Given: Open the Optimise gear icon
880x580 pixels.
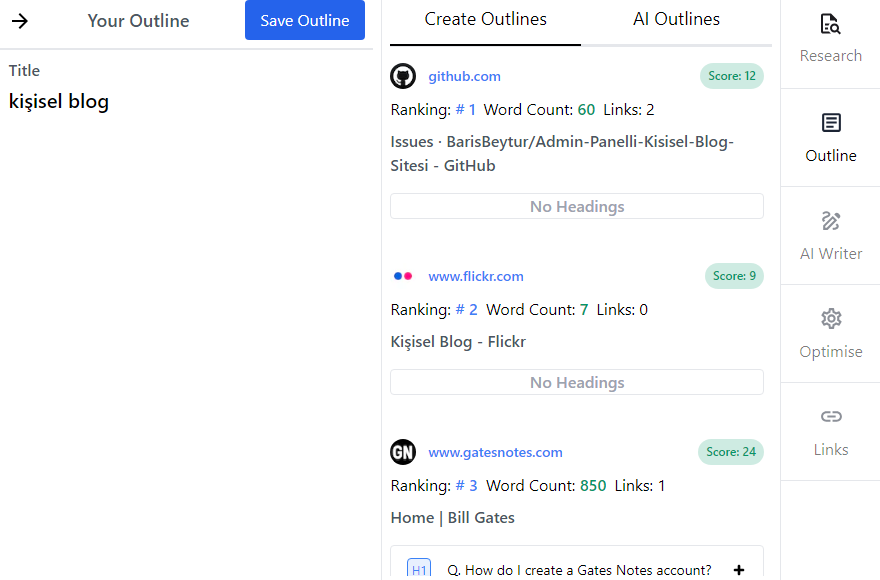Looking at the screenshot, I should pos(831,318).
